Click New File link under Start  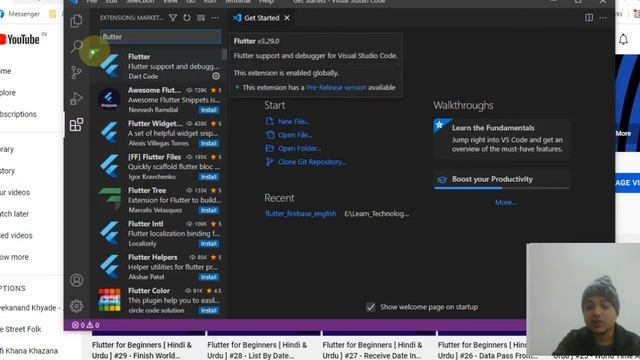click(293, 122)
